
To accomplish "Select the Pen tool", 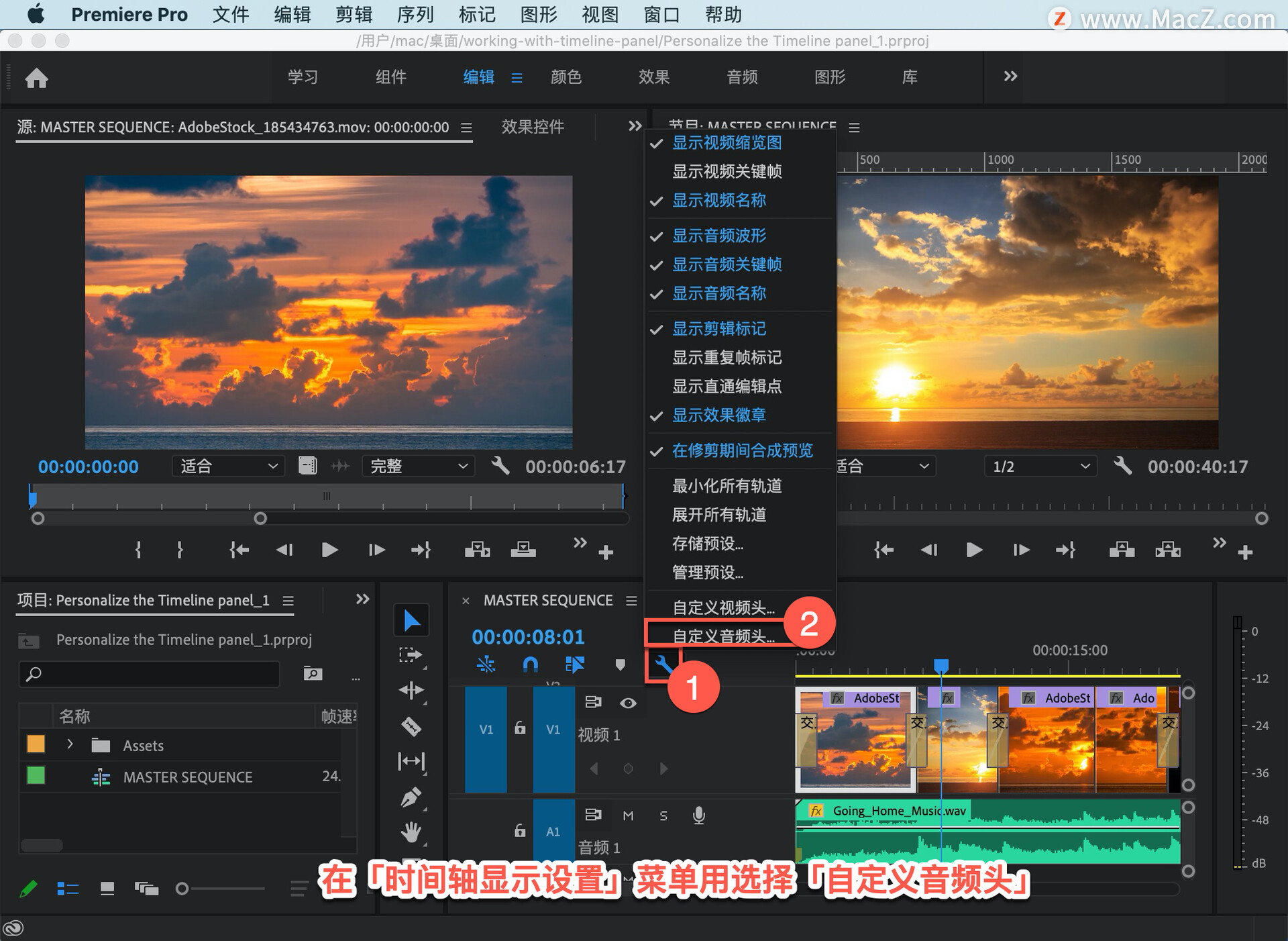I will 411,797.
